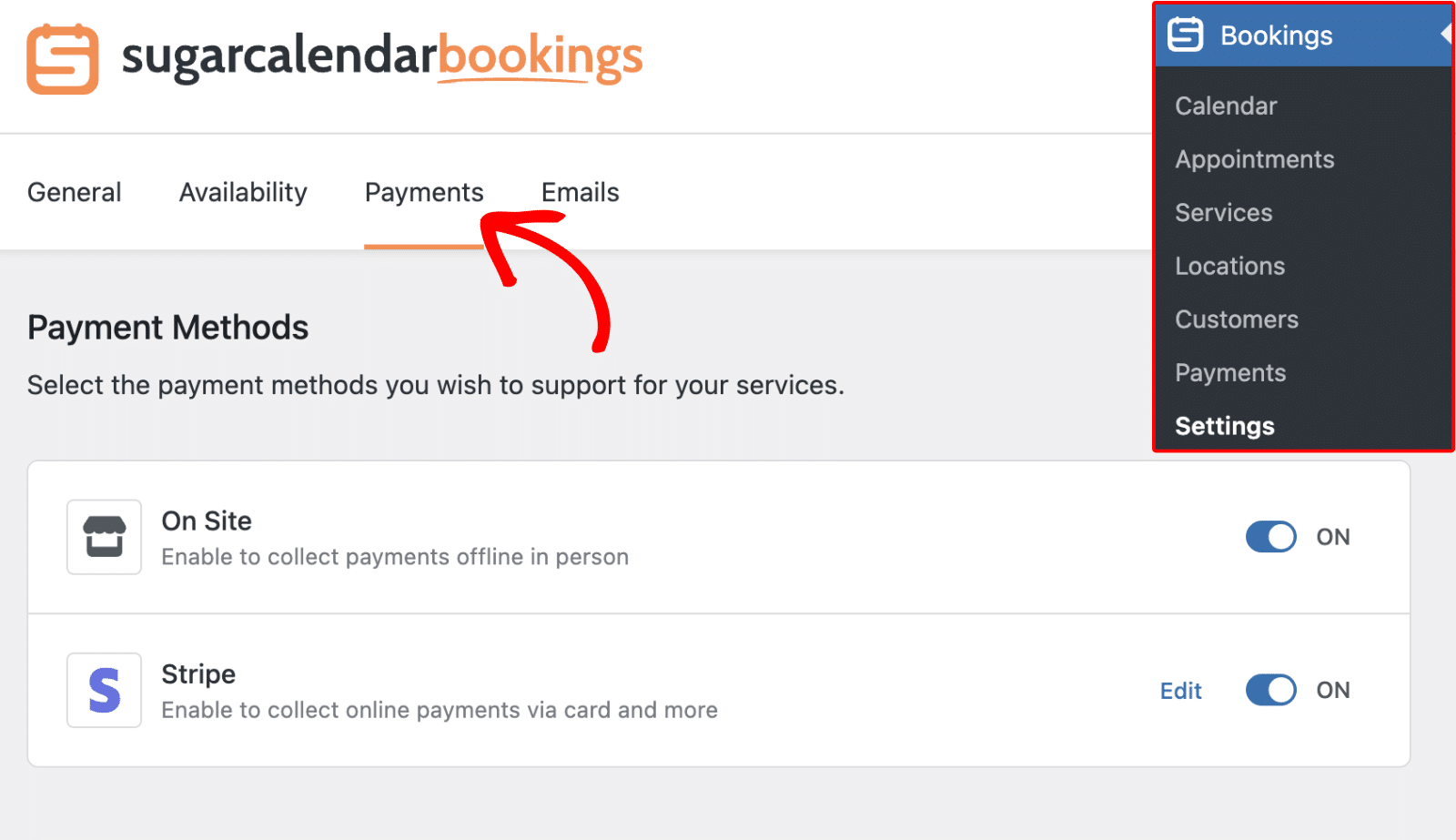The image size is (1456, 840).
Task: Switch to the General tab
Action: pos(74,192)
